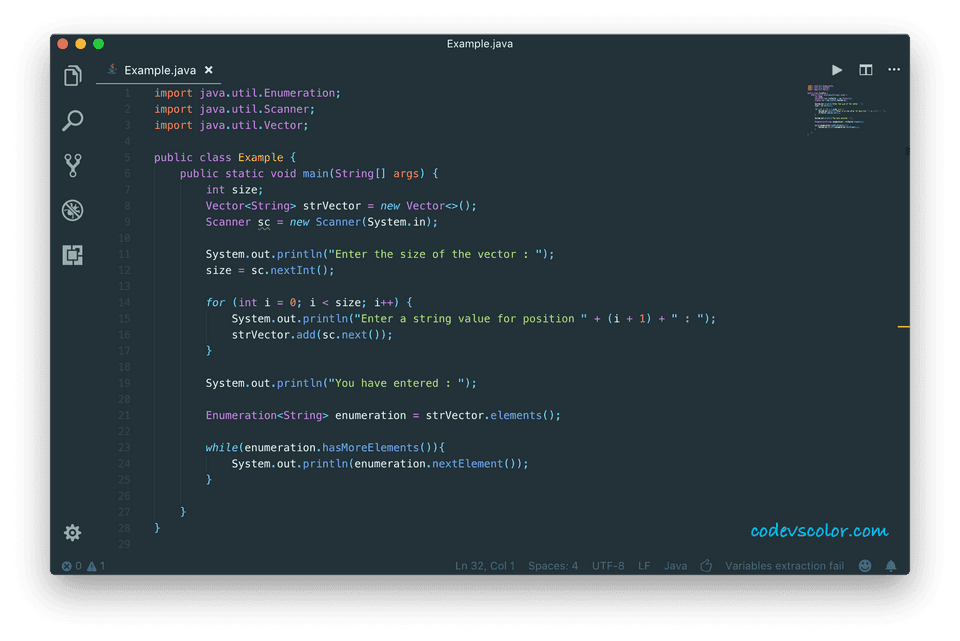Open more editor actions with the ellipsis

893,70
